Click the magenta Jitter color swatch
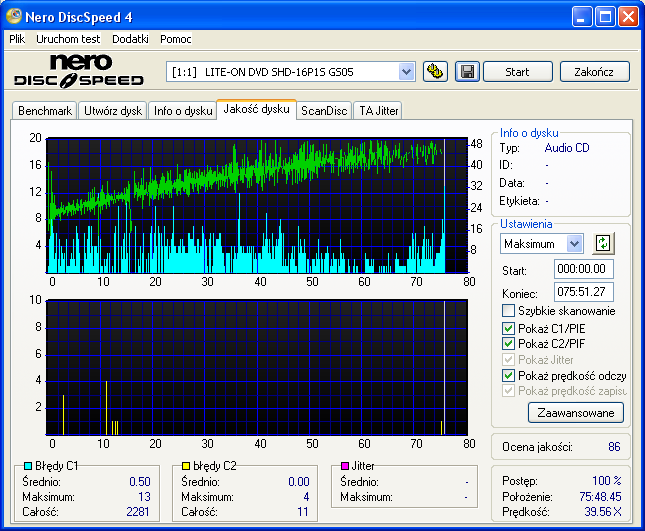 345,466
